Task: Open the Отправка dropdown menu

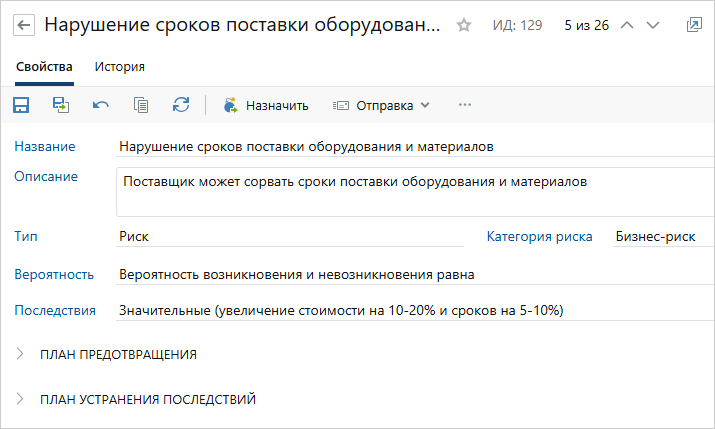Action: (381, 105)
